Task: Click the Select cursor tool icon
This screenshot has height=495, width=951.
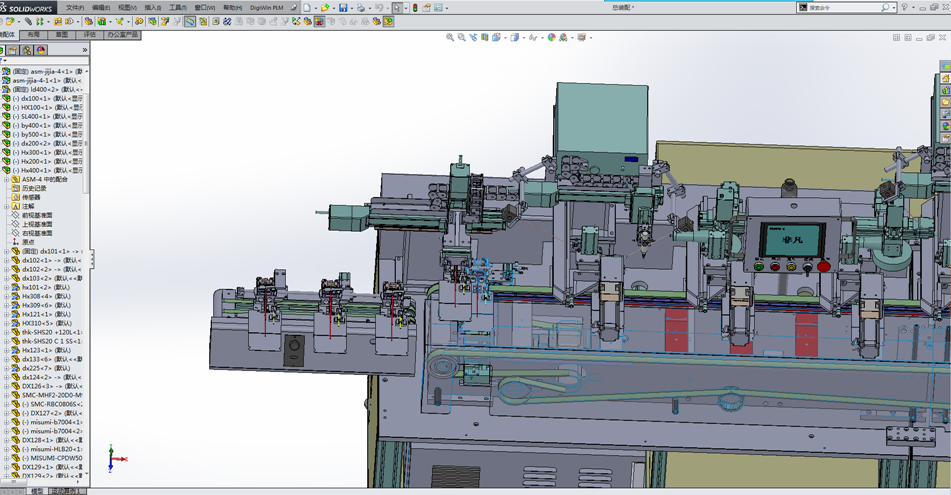Action: click(397, 7)
